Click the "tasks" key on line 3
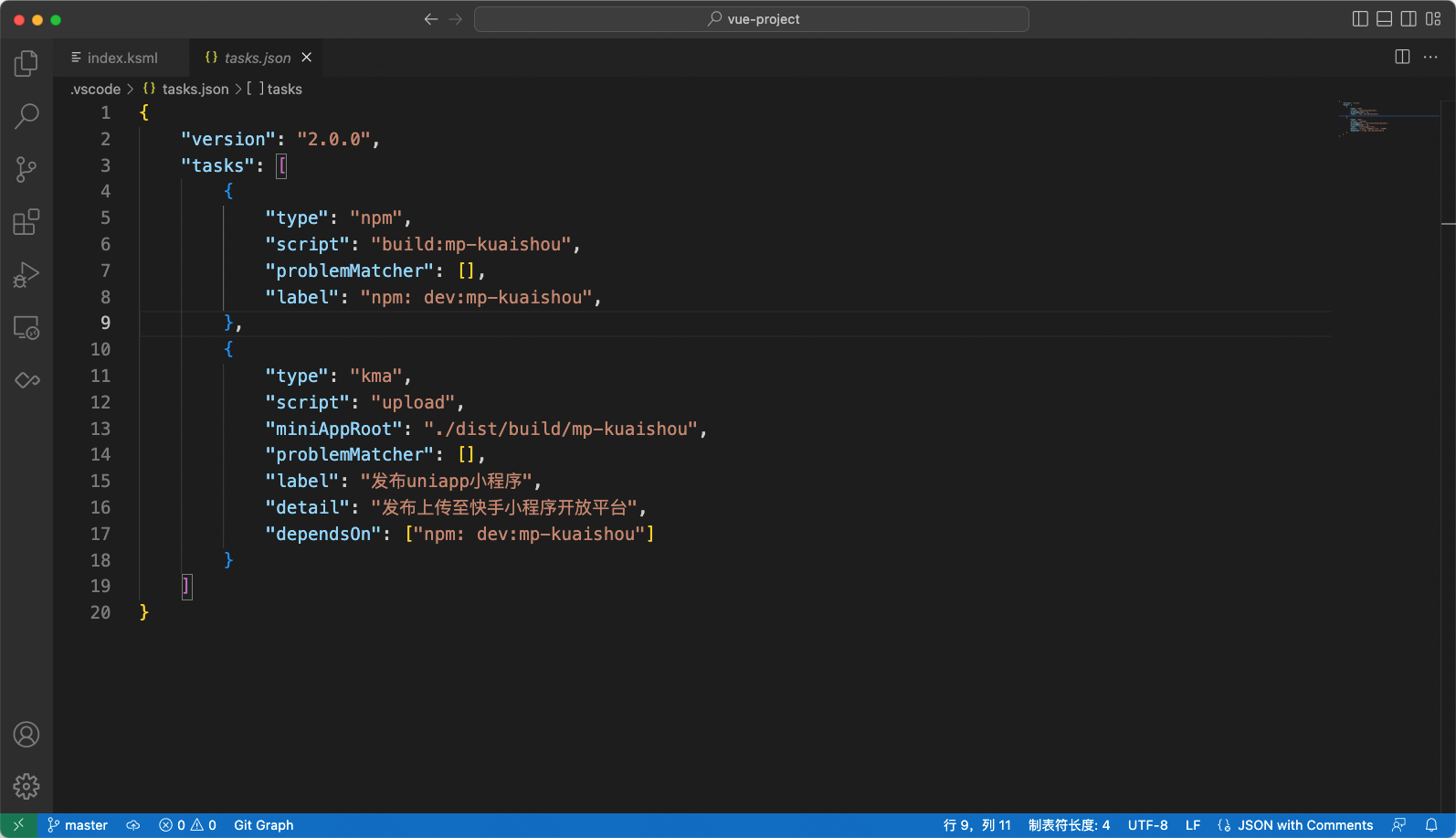Viewport: 1456px width, 838px height. click(217, 165)
